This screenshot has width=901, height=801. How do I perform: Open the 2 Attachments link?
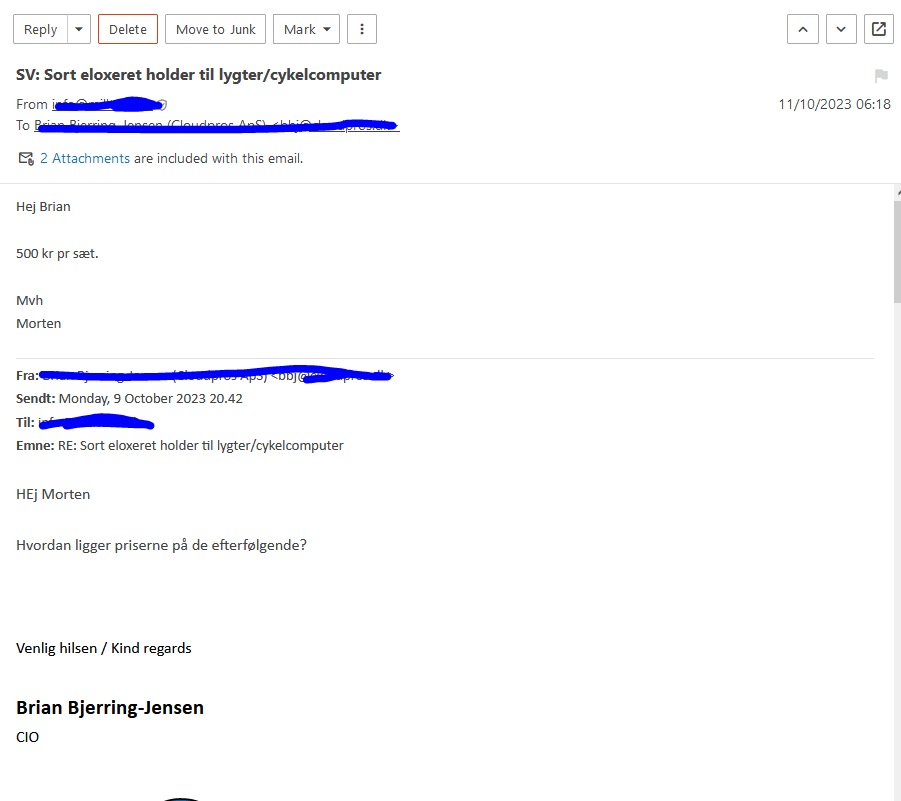(x=85, y=158)
